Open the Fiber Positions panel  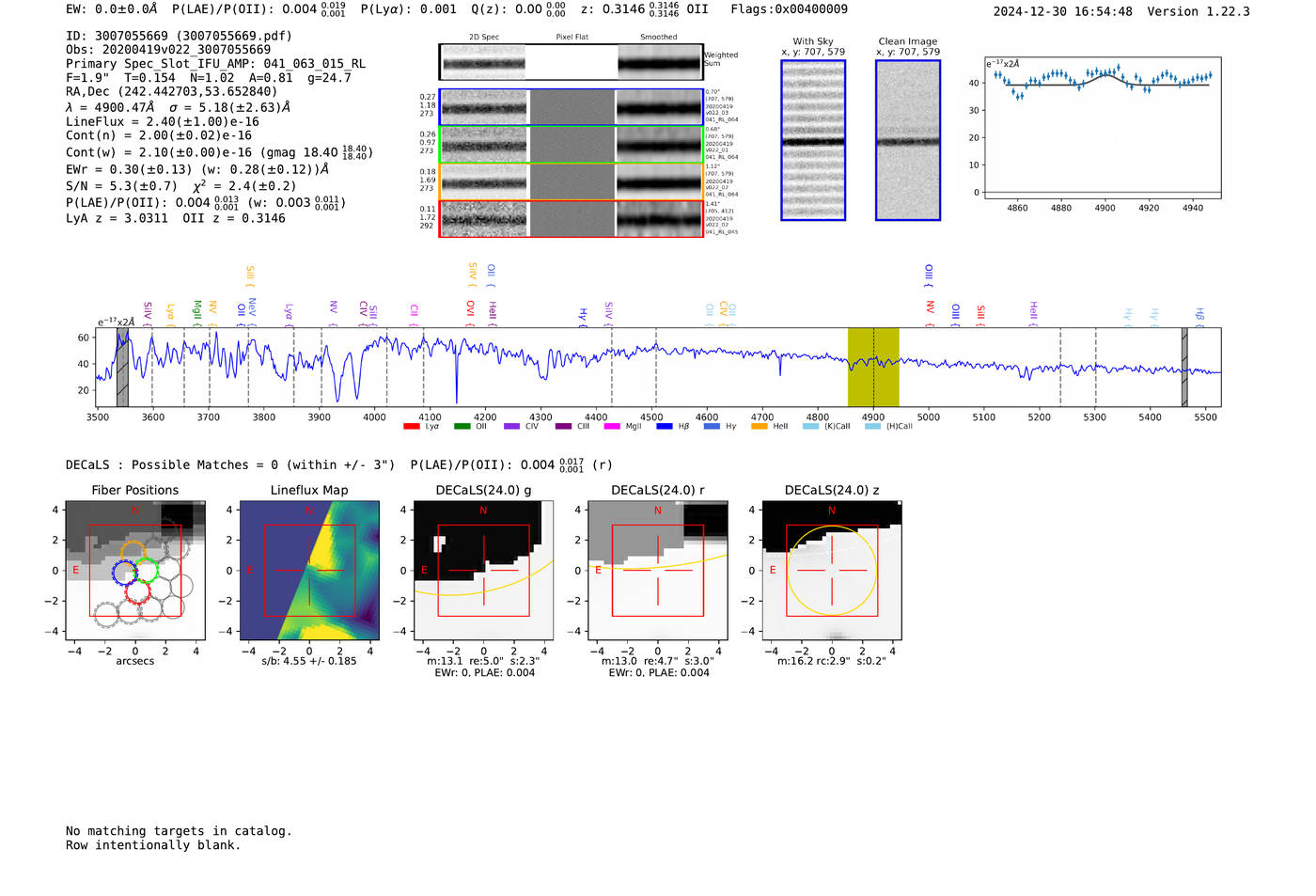[x=135, y=571]
